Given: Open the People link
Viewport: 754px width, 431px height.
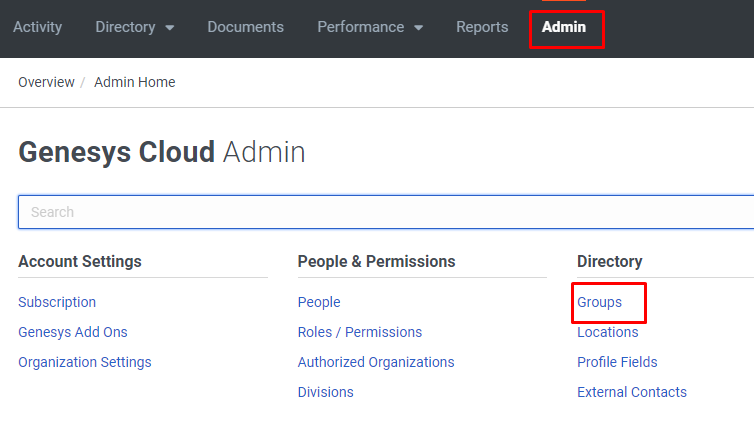Looking at the screenshot, I should coord(319,302).
